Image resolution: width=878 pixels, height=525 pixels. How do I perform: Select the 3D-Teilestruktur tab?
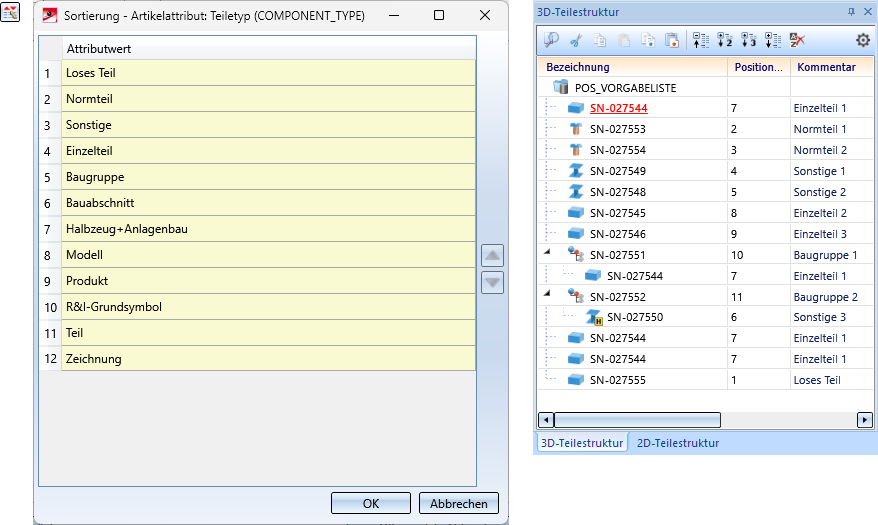pos(582,443)
